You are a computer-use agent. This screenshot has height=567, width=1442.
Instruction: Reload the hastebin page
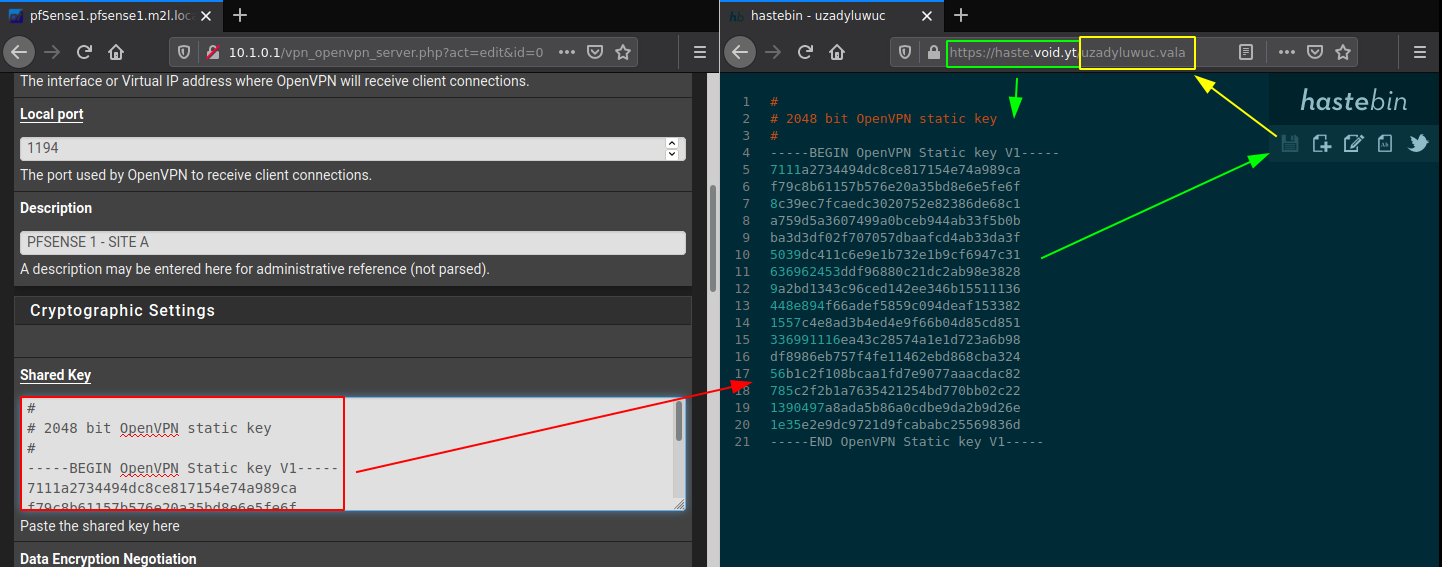point(805,53)
